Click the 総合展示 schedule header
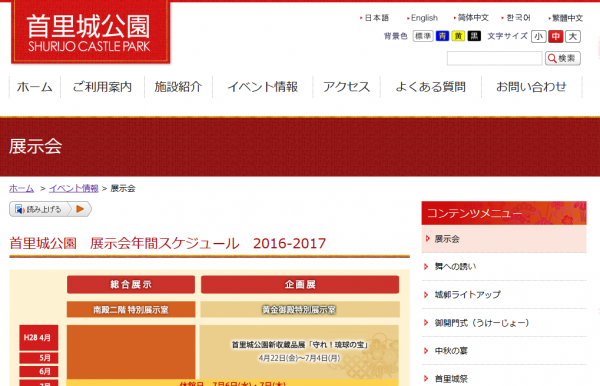This screenshot has height=386, width=600. [x=131, y=285]
